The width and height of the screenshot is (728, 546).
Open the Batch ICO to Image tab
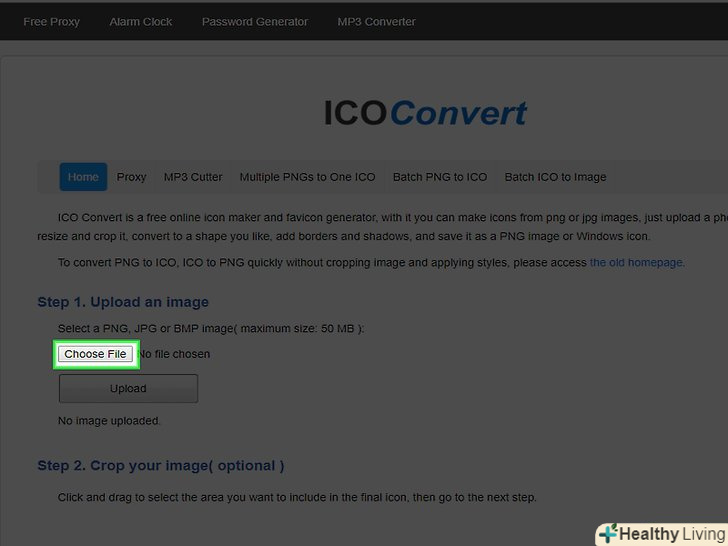(x=556, y=177)
